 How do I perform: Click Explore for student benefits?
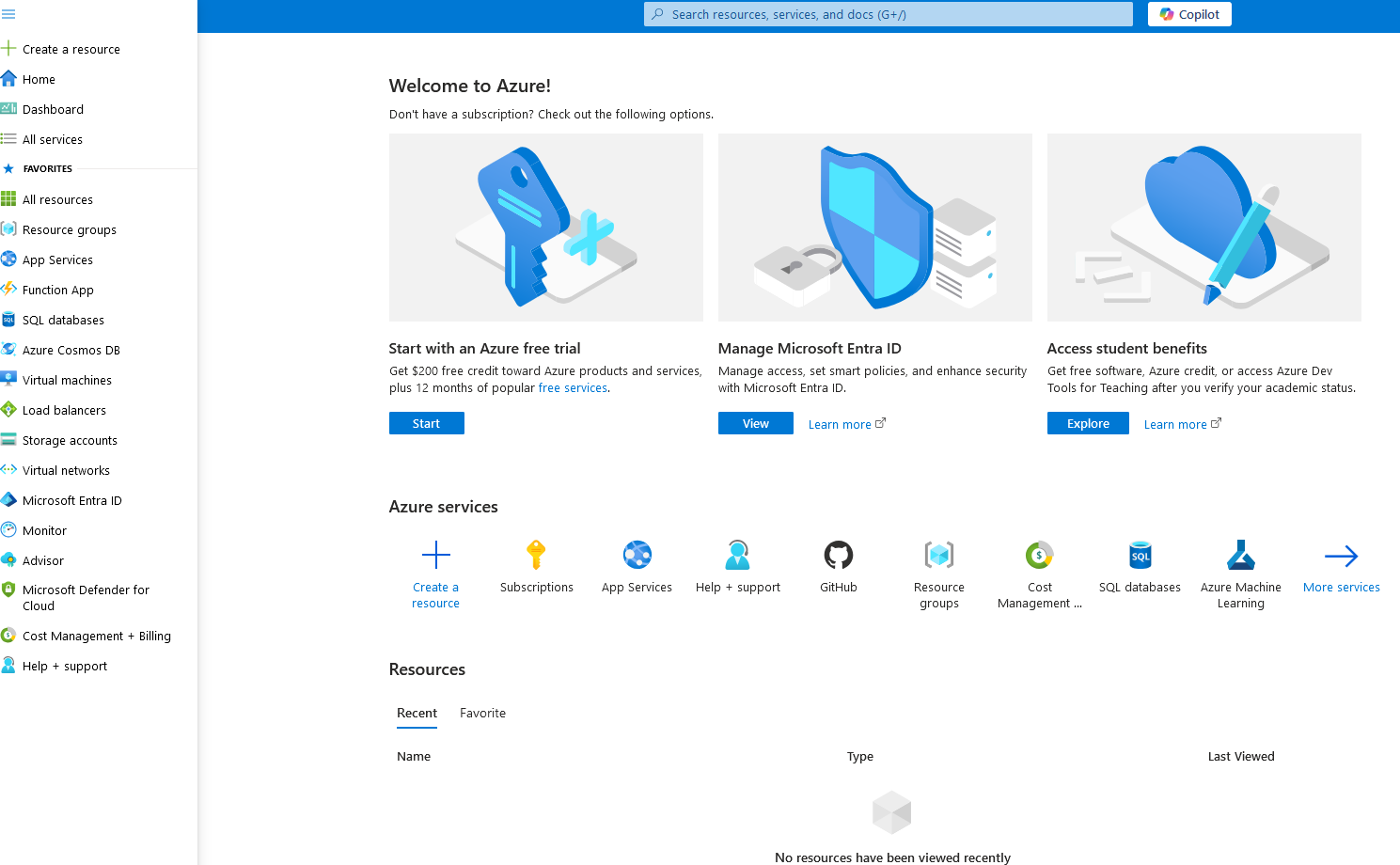click(x=1088, y=423)
